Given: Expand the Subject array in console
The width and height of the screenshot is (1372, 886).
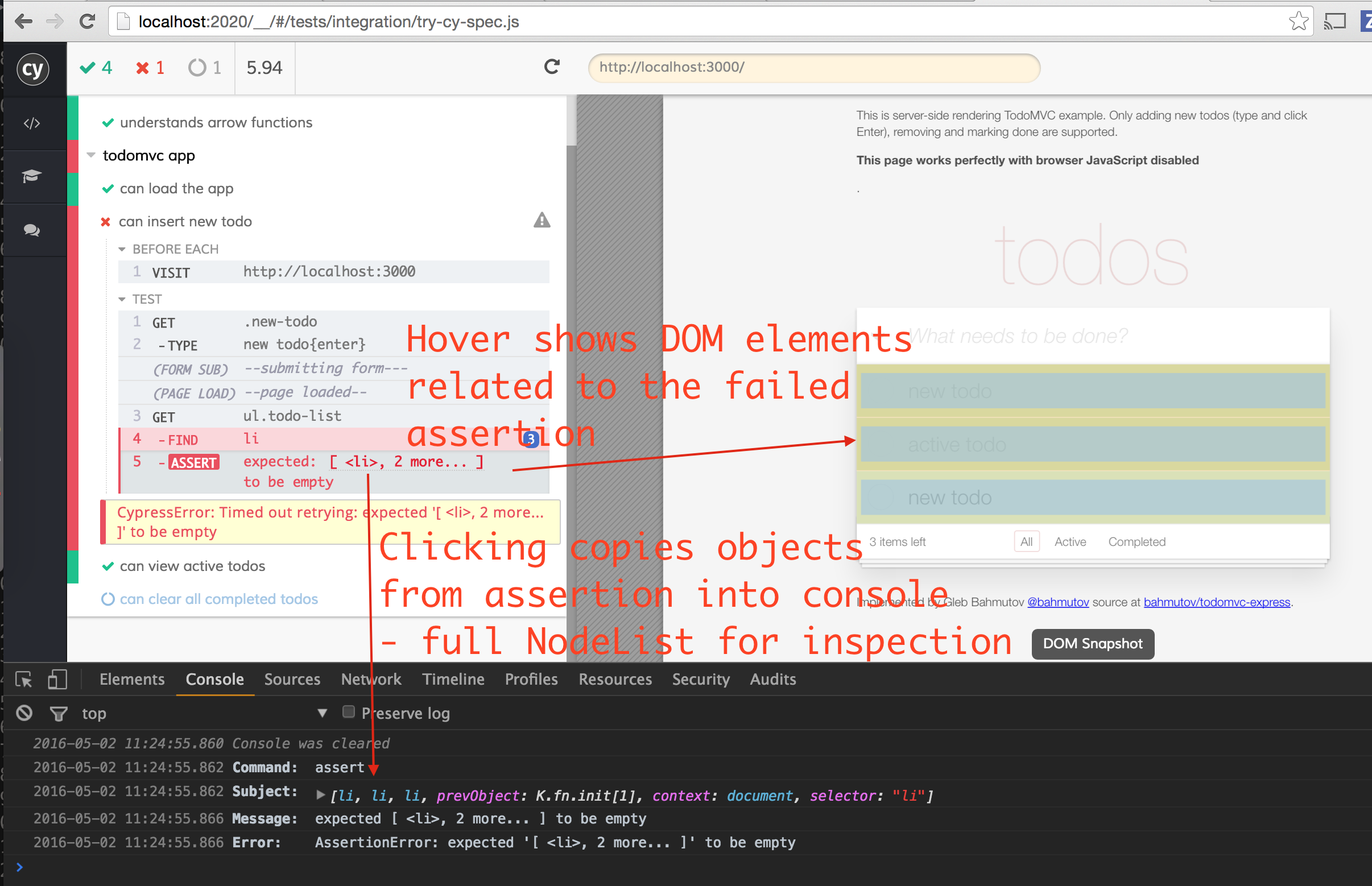Looking at the screenshot, I should point(321,795).
